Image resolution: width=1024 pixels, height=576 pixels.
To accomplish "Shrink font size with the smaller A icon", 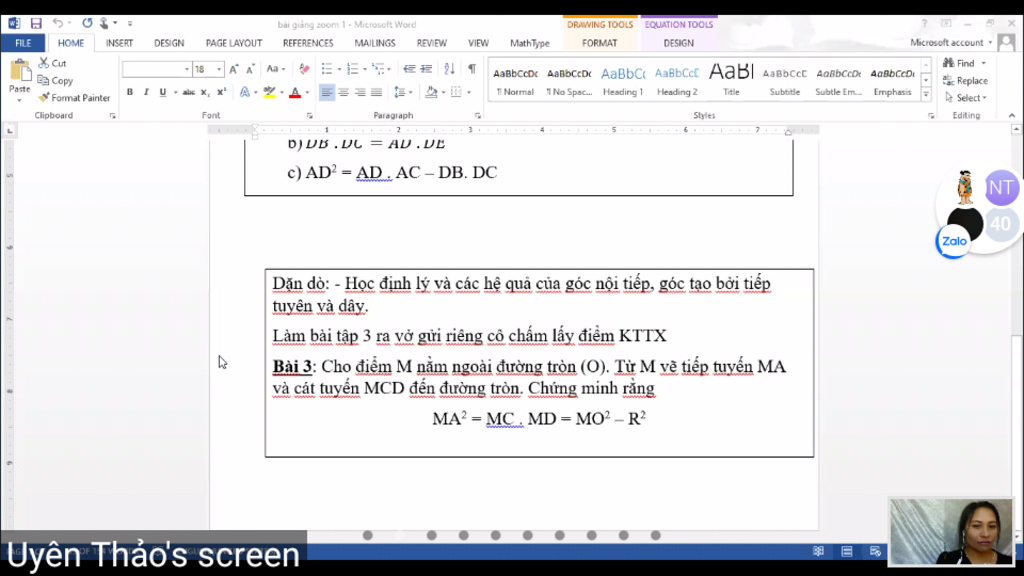I will coord(250,69).
